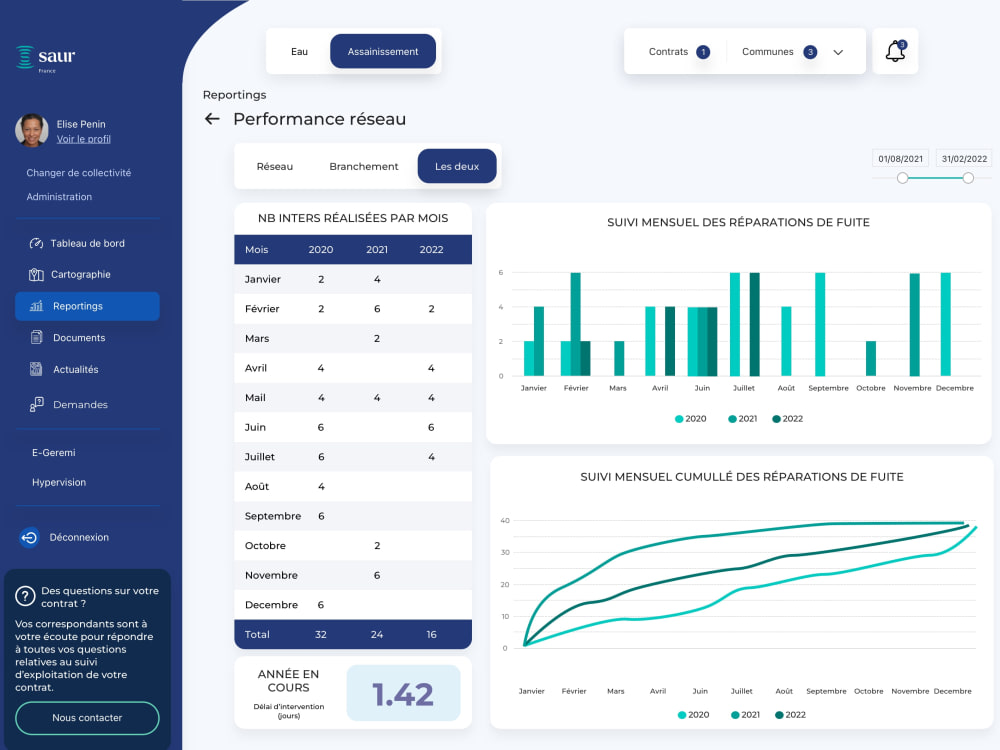Select the Février row in the table

[353, 309]
